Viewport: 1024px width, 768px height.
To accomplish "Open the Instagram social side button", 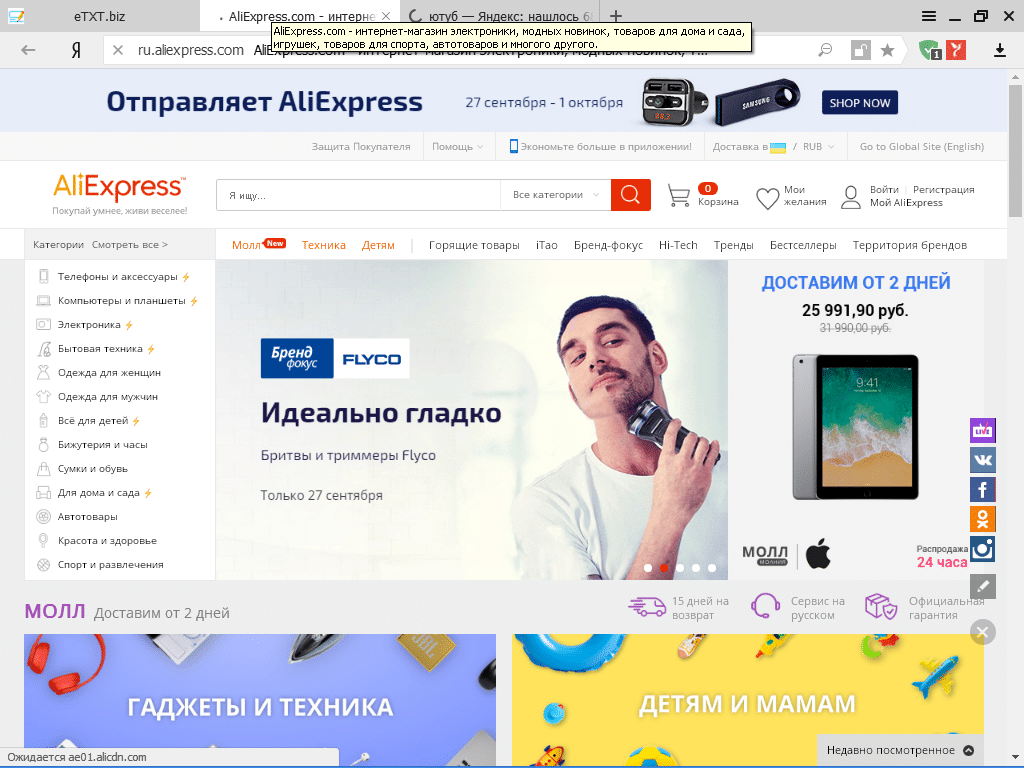I will click(x=982, y=549).
